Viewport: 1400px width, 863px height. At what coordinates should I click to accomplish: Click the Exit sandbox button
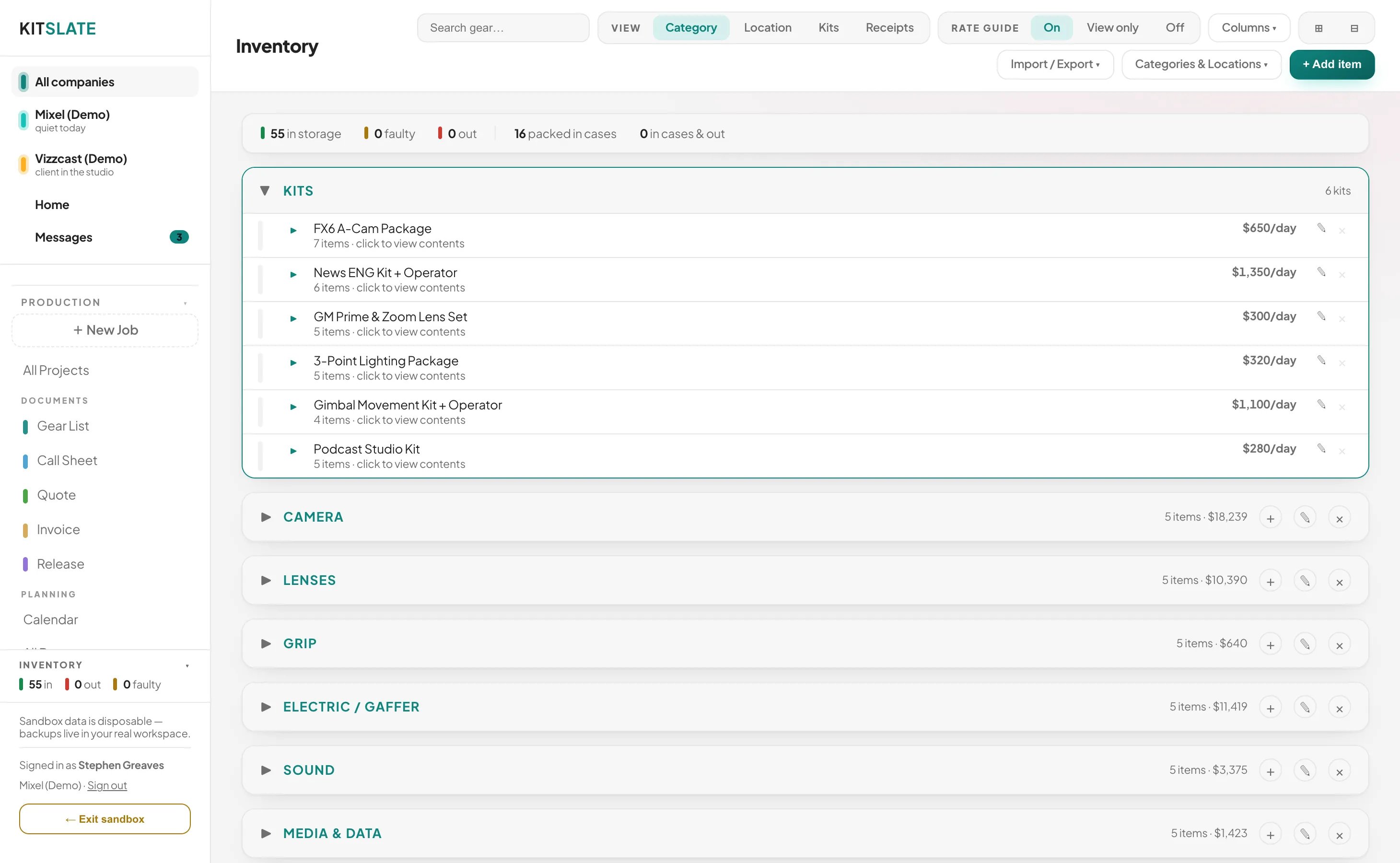[105, 818]
